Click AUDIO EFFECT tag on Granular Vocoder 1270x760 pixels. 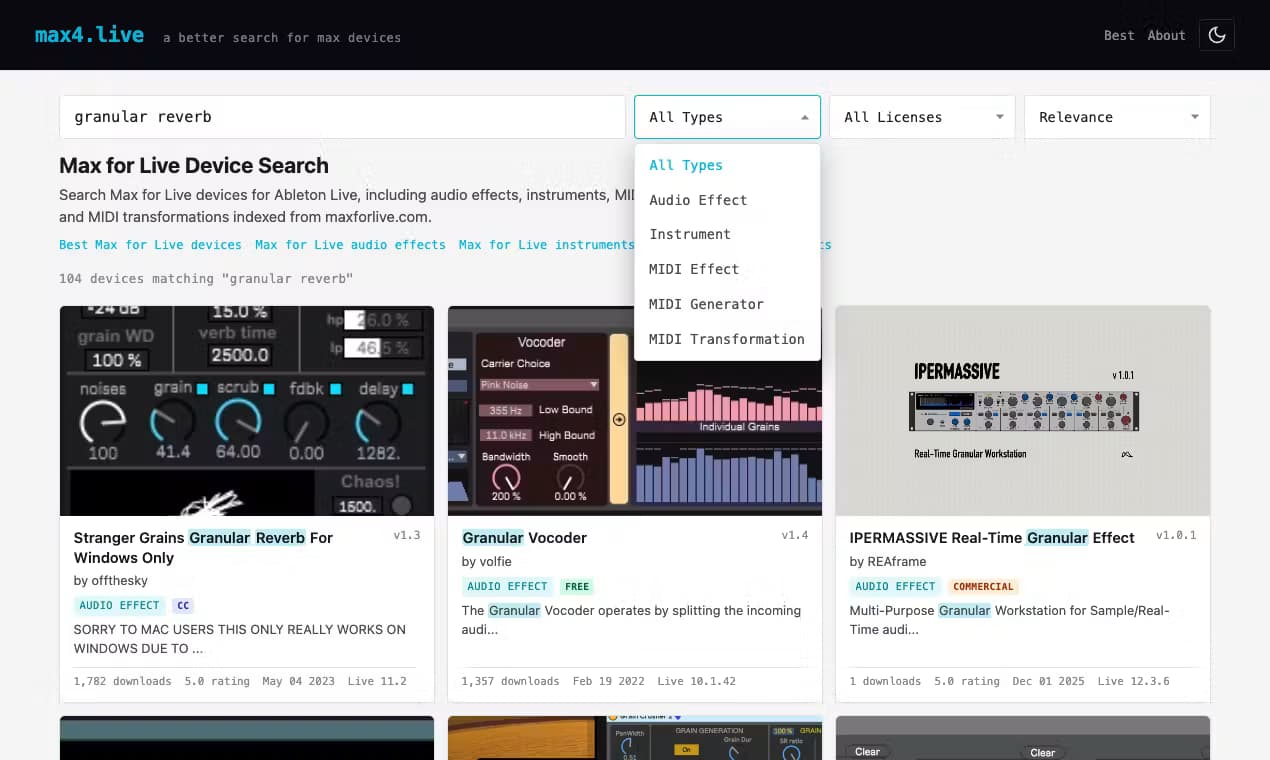[507, 586]
